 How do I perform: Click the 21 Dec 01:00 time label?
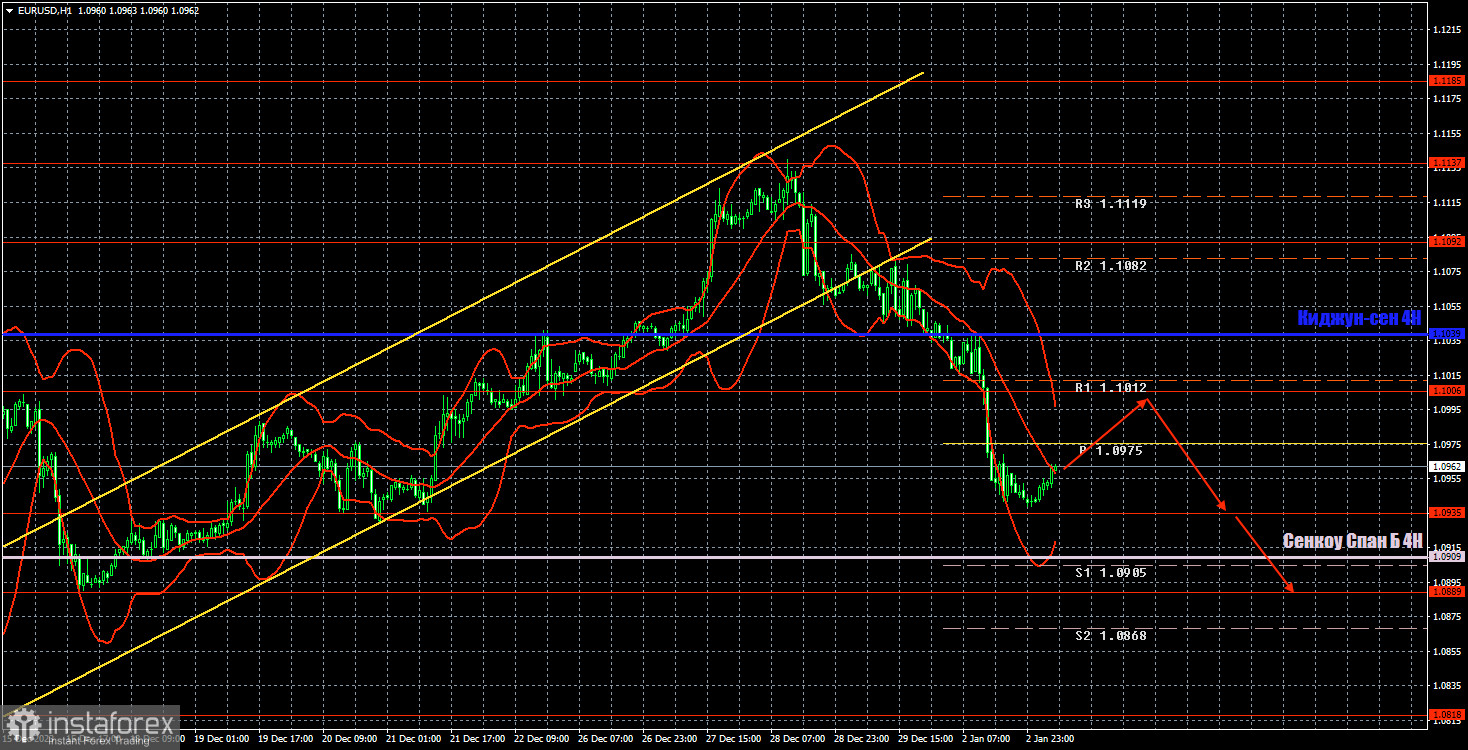coord(412,739)
